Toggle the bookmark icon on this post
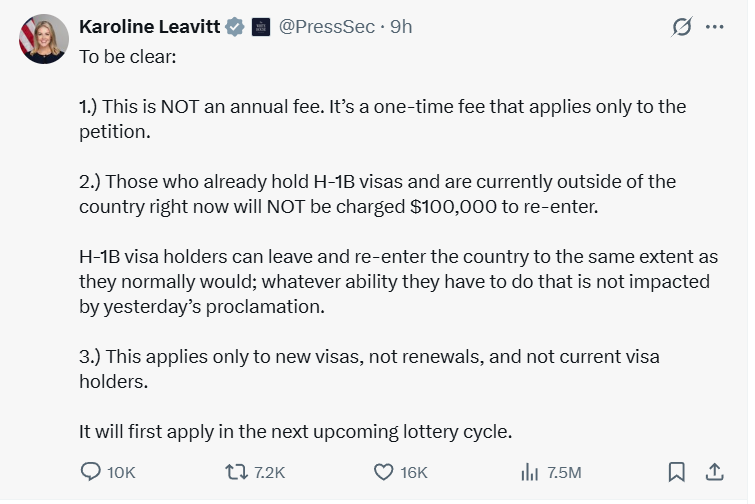This screenshot has width=755, height=504. point(677,472)
